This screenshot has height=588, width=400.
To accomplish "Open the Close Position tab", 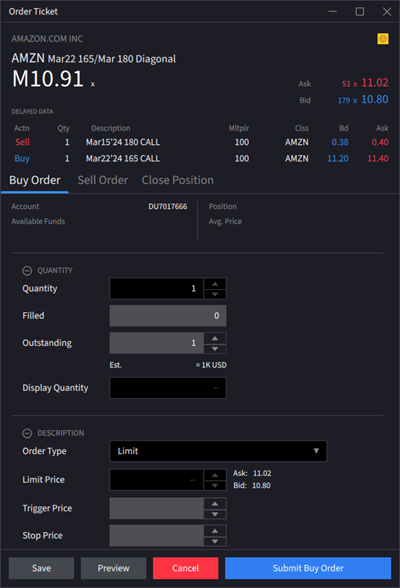I will [178, 180].
